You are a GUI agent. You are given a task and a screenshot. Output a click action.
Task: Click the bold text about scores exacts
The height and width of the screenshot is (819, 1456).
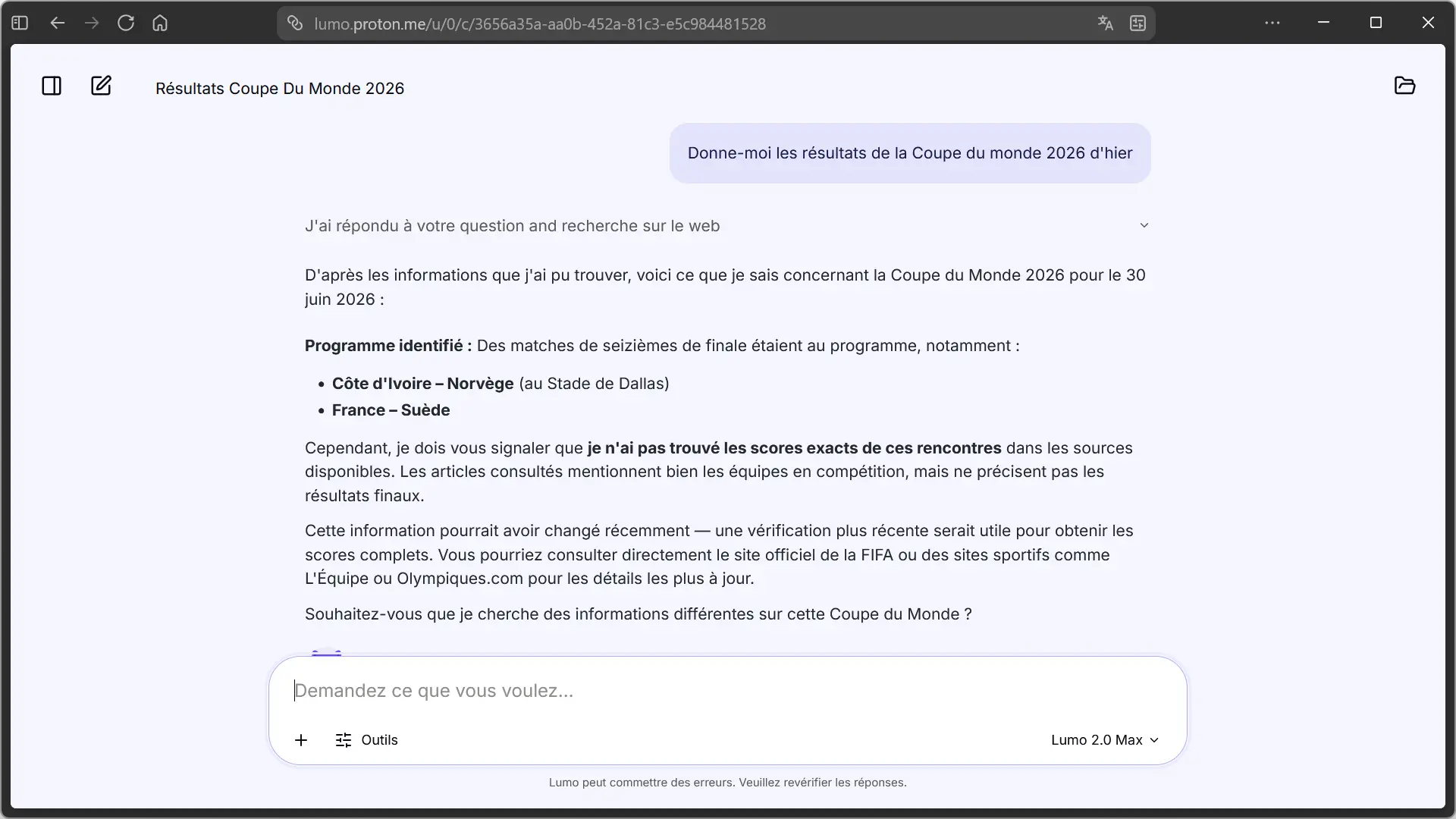[x=794, y=448]
